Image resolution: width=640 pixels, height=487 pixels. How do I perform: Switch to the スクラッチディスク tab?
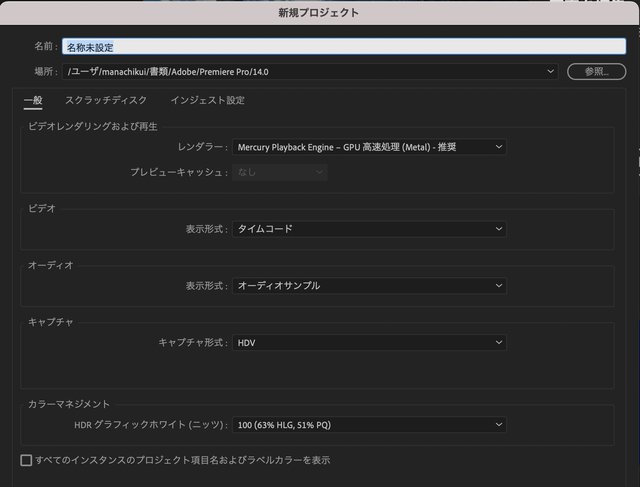[106, 100]
